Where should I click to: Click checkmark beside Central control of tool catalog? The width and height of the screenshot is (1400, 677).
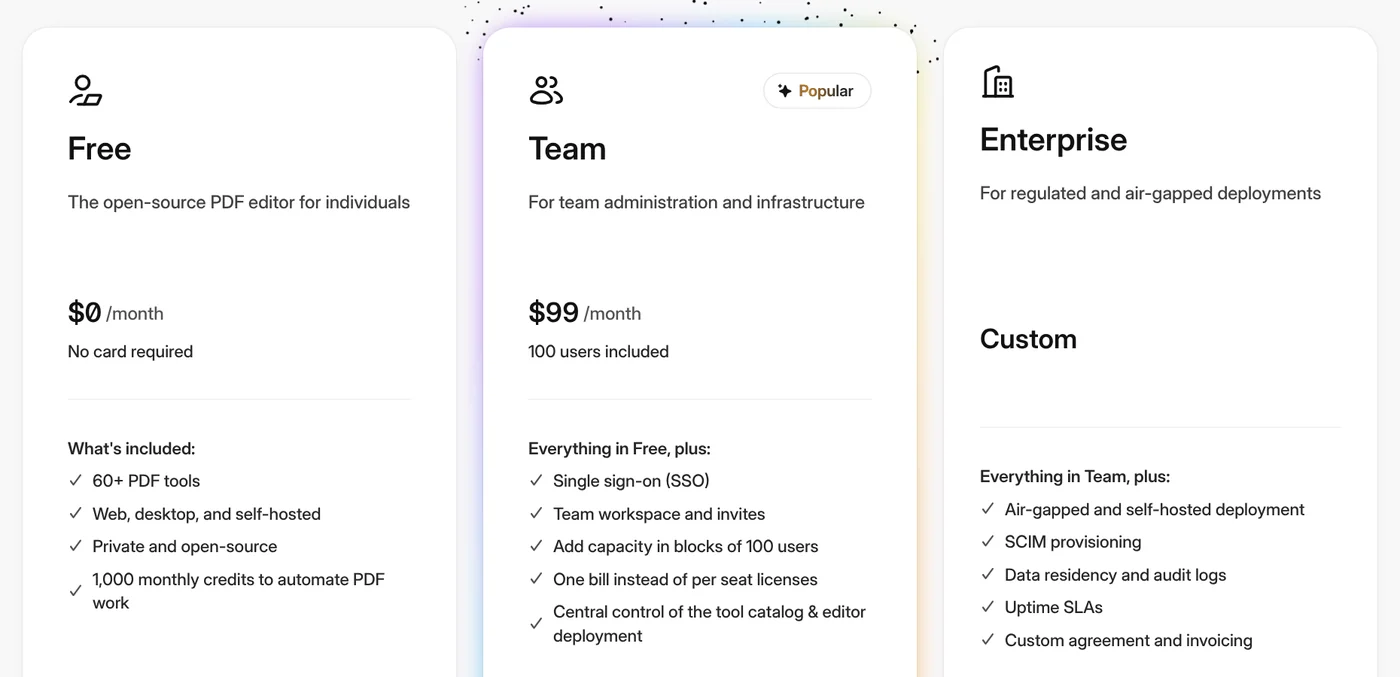536,624
